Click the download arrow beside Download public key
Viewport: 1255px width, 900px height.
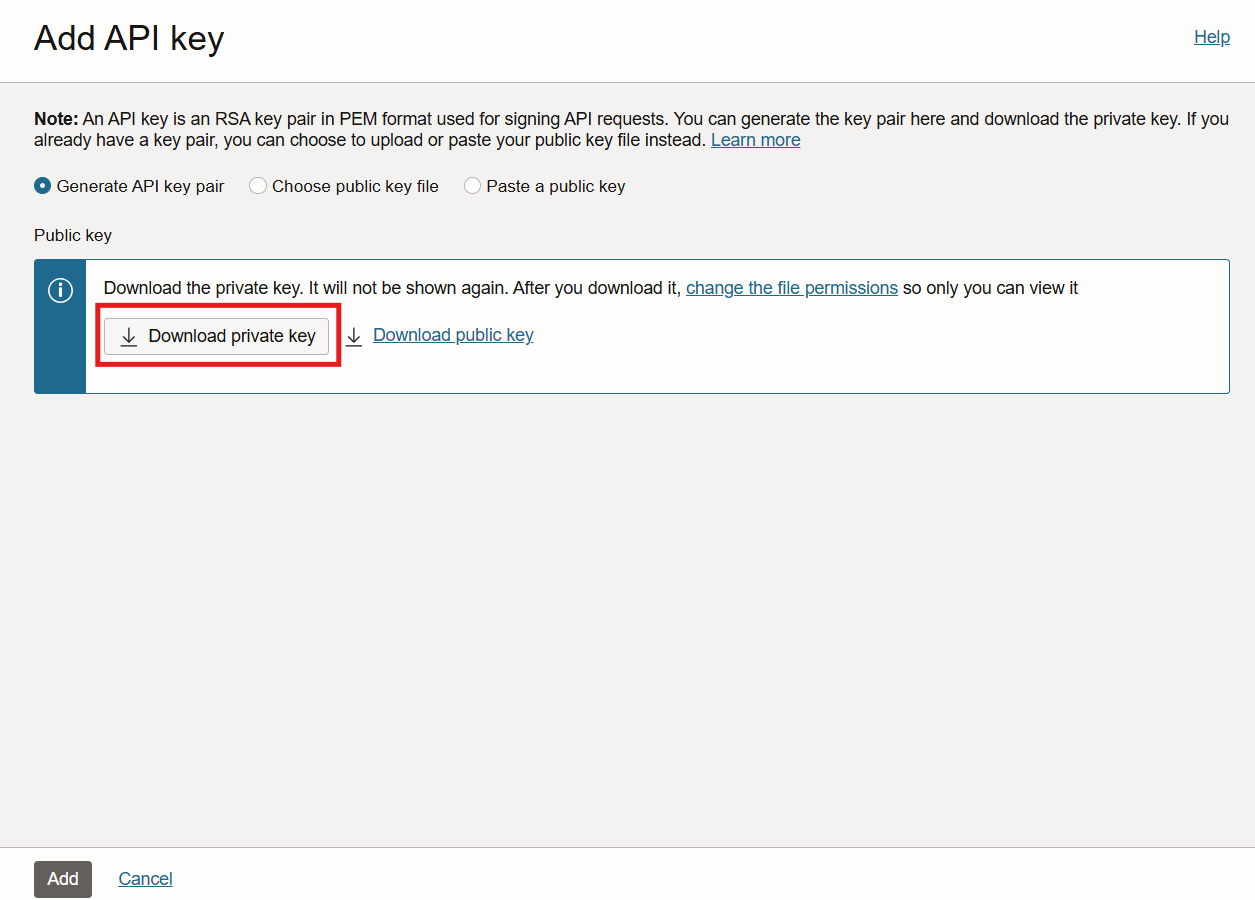(353, 337)
